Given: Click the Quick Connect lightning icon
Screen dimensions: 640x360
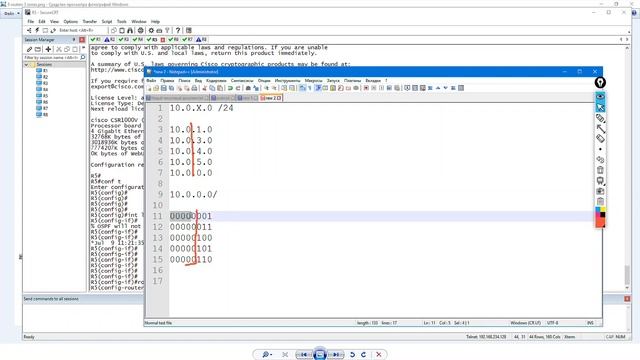Looking at the screenshot, I should coord(37,30).
